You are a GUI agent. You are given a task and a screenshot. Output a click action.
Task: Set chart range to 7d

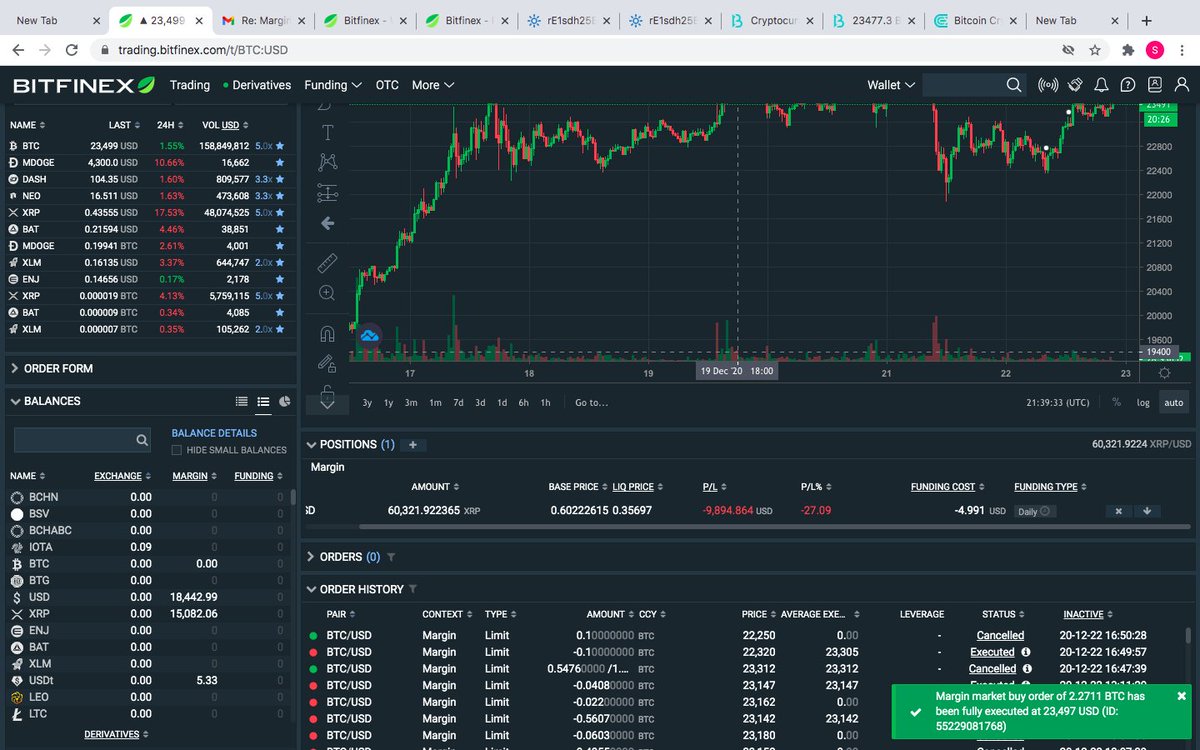[458, 403]
